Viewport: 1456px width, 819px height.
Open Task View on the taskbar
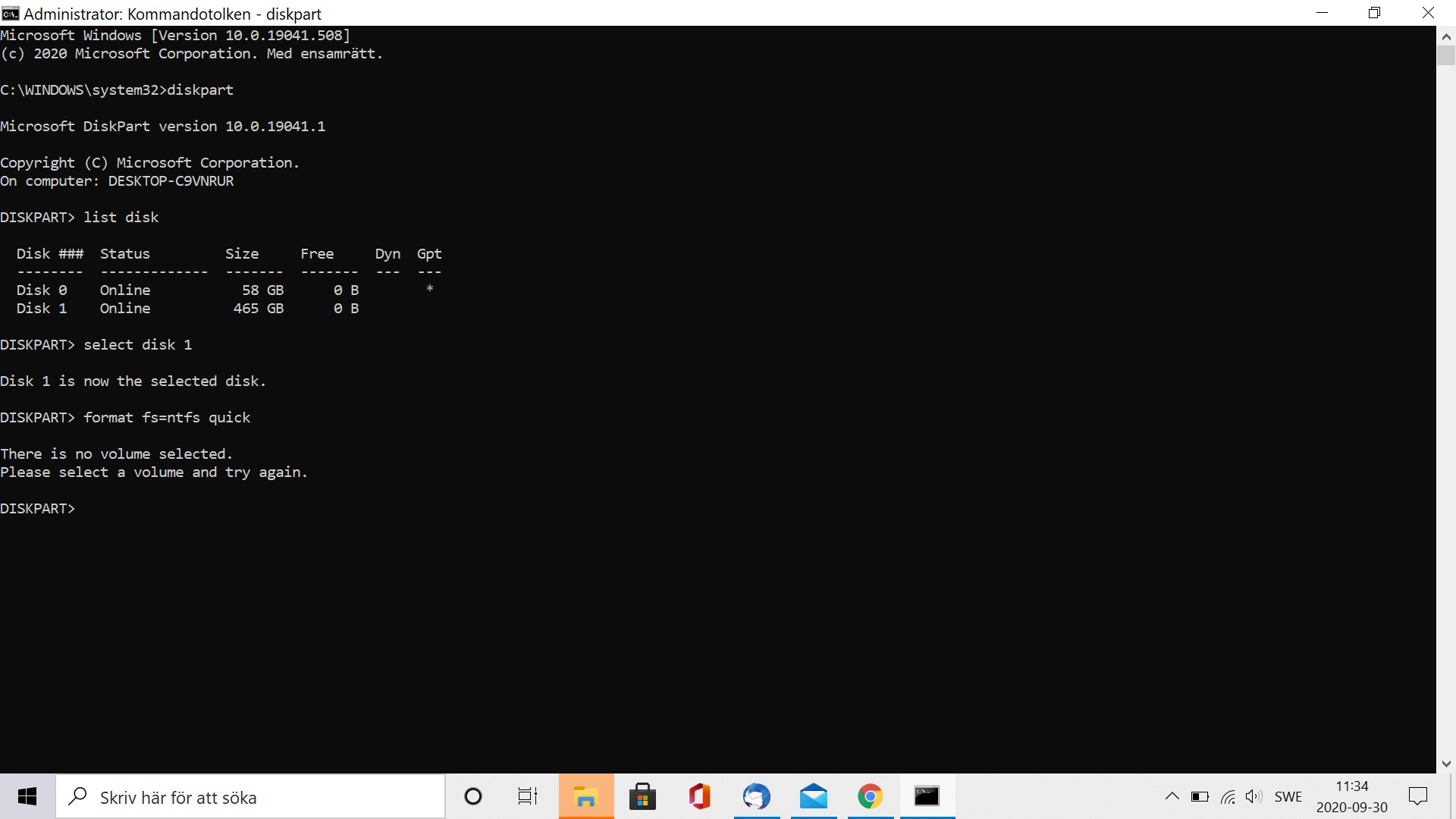pos(528,796)
